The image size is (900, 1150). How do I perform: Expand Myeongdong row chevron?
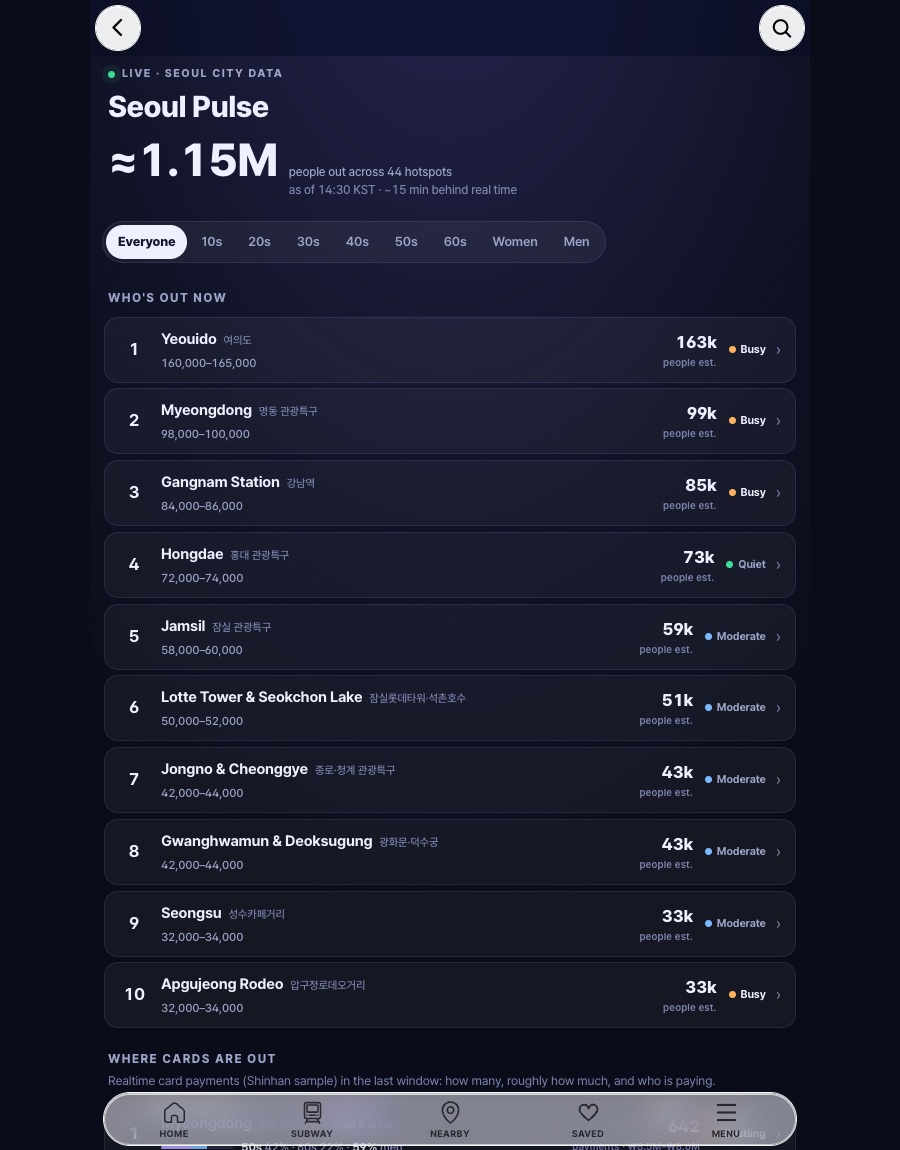[x=778, y=421]
